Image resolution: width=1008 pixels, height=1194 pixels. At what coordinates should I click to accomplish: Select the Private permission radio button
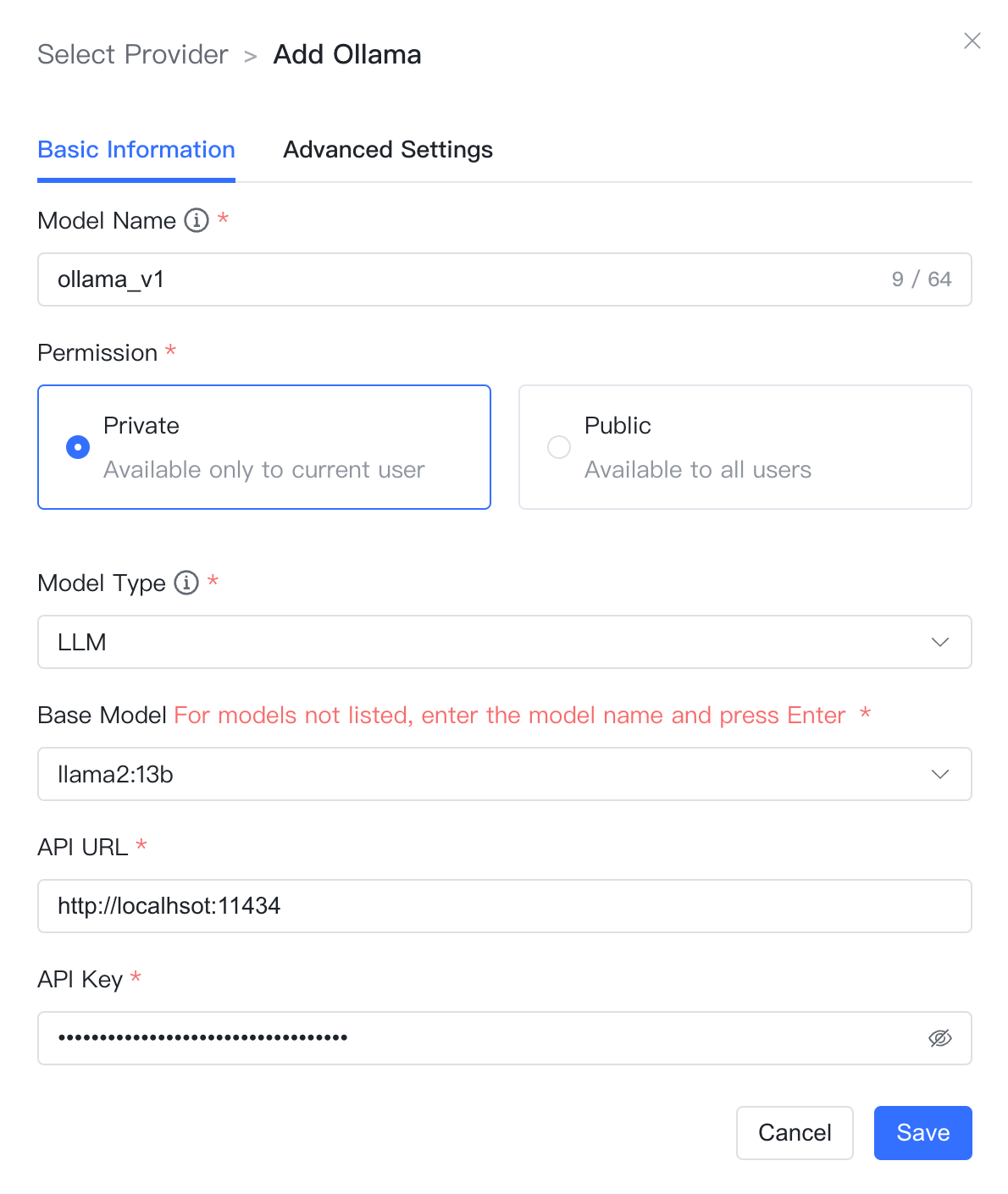click(x=78, y=447)
